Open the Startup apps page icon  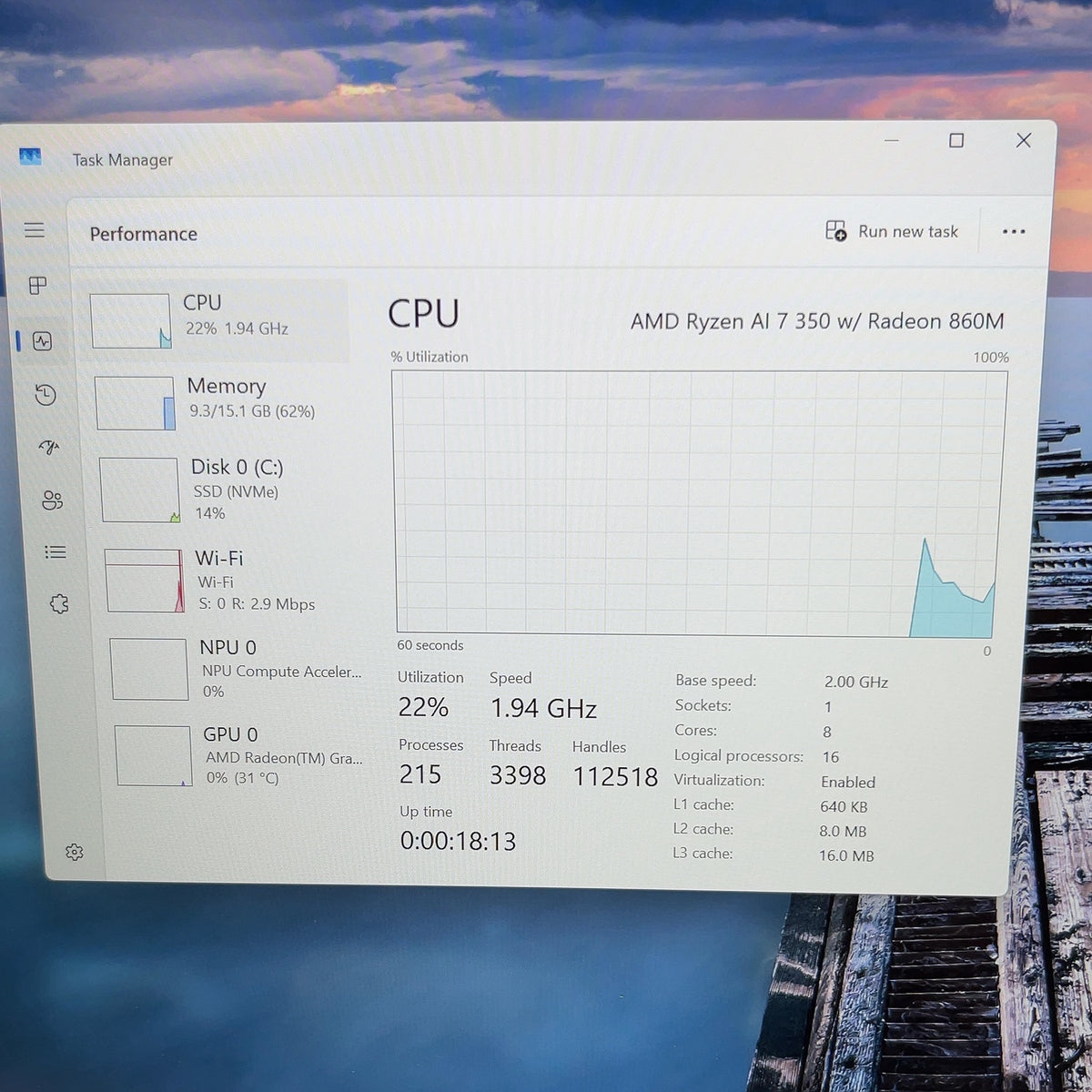coord(49,447)
